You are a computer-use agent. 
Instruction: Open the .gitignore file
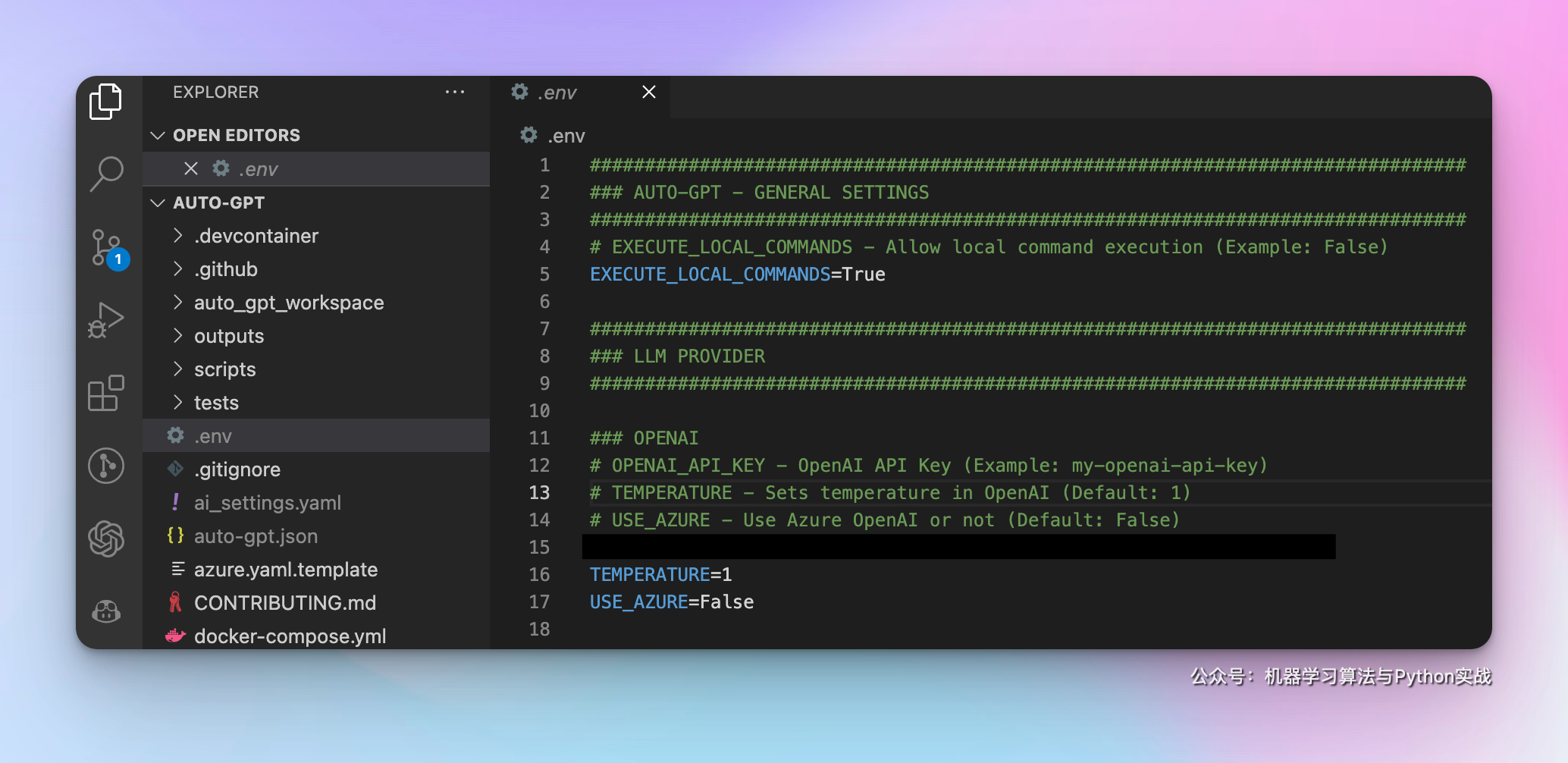(x=316, y=469)
